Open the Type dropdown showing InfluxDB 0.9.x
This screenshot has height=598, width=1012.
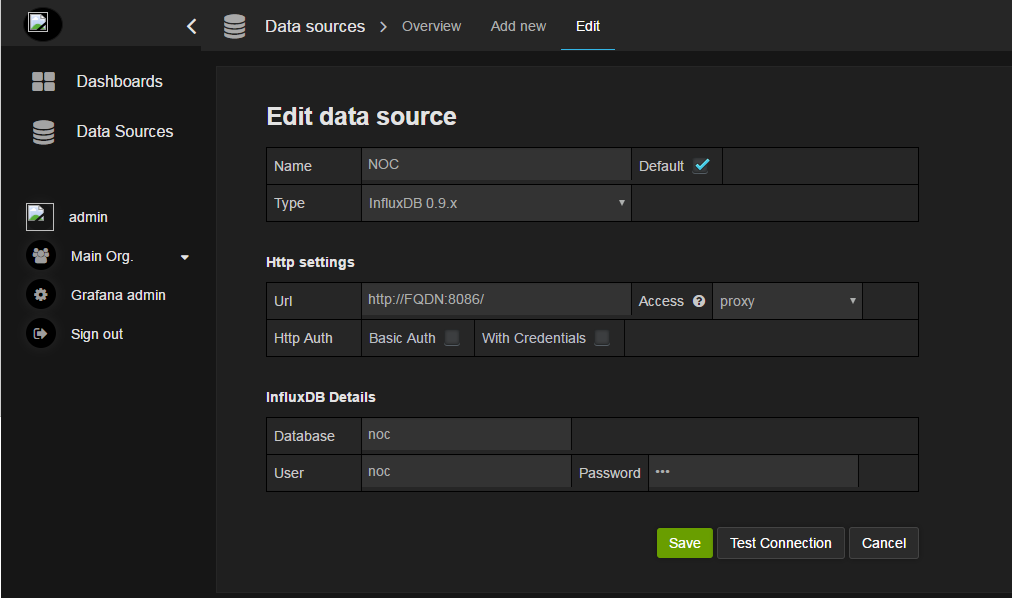click(x=496, y=203)
